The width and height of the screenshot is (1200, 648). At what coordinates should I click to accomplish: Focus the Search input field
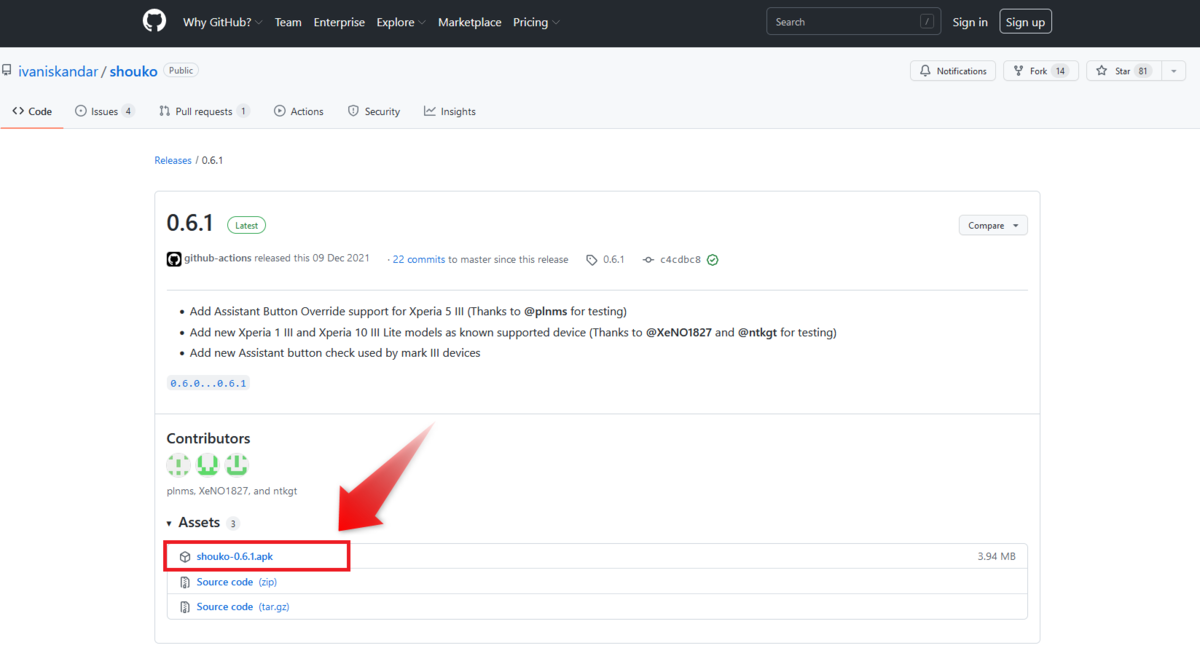[x=854, y=22]
